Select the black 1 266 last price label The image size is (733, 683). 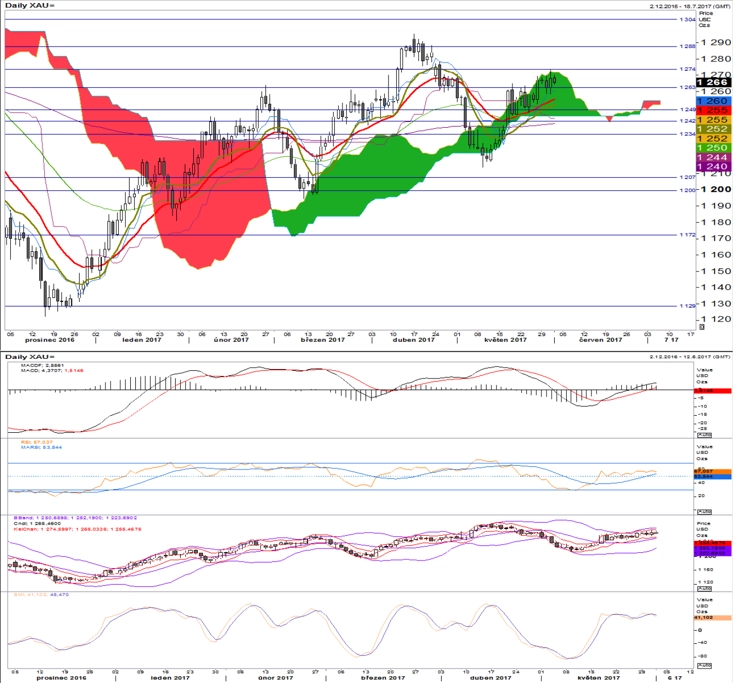(714, 82)
